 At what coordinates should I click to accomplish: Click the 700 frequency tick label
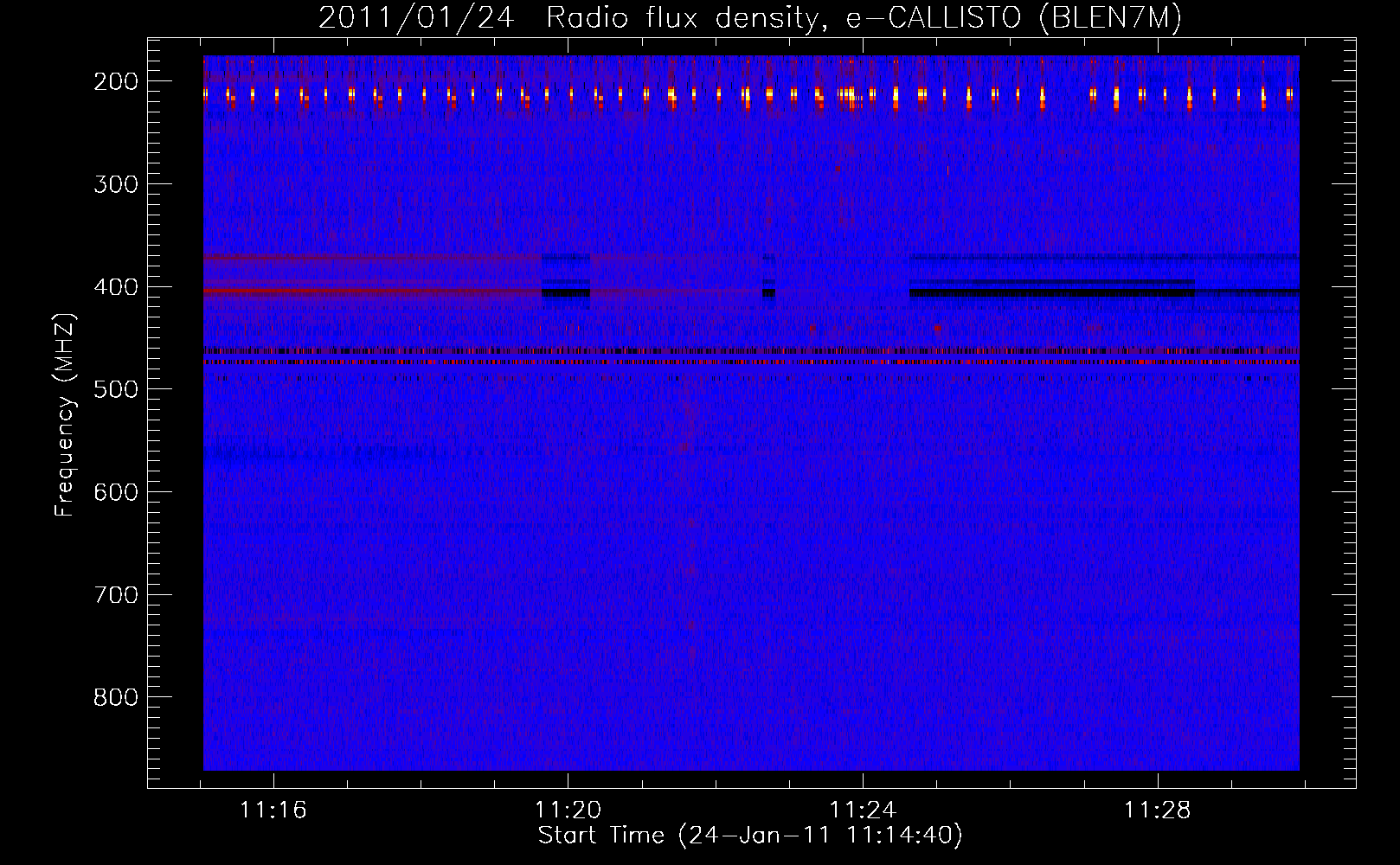pyautogui.click(x=115, y=595)
